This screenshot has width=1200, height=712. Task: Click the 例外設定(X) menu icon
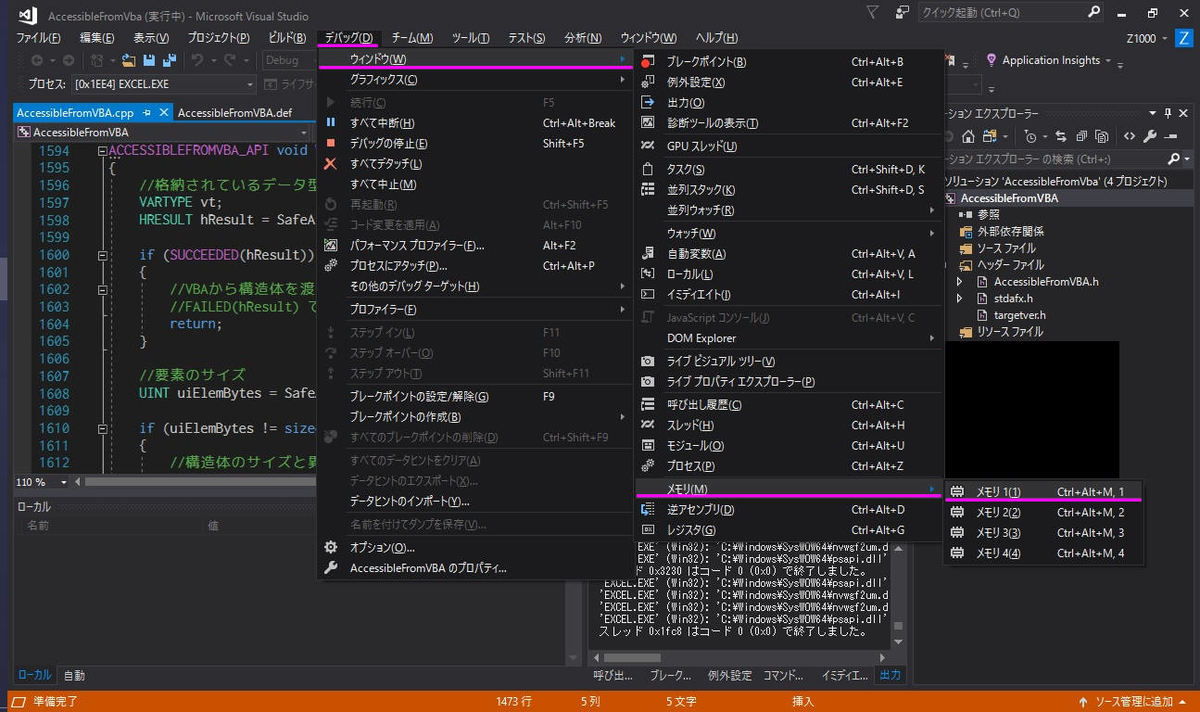pos(647,82)
